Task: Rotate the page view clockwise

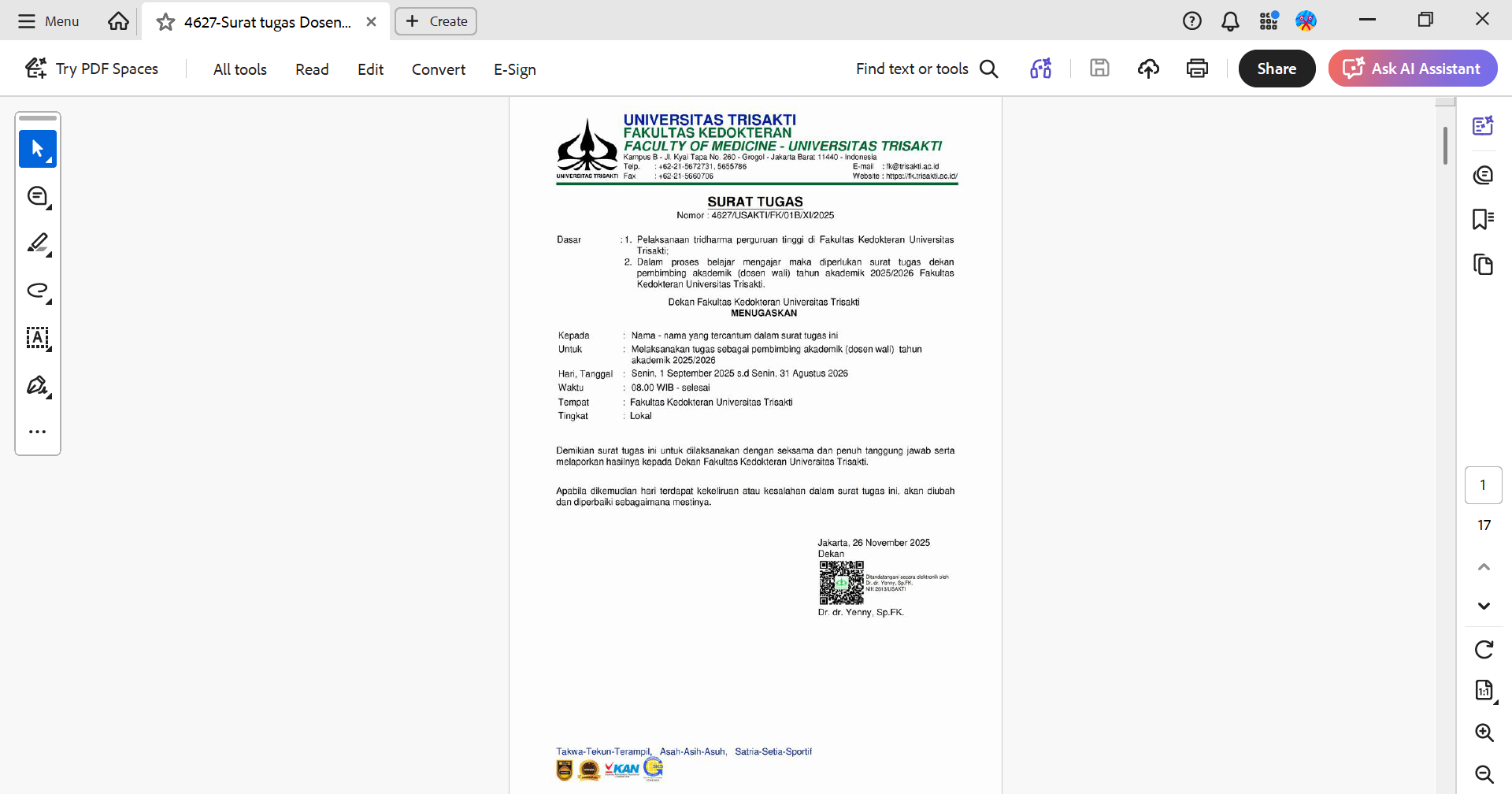Action: click(1484, 649)
